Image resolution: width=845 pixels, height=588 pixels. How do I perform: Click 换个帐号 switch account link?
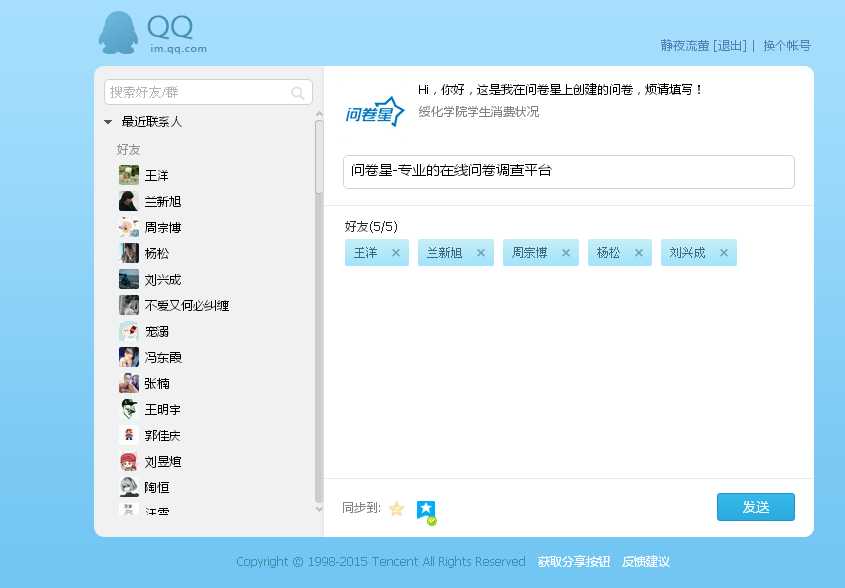click(x=787, y=46)
